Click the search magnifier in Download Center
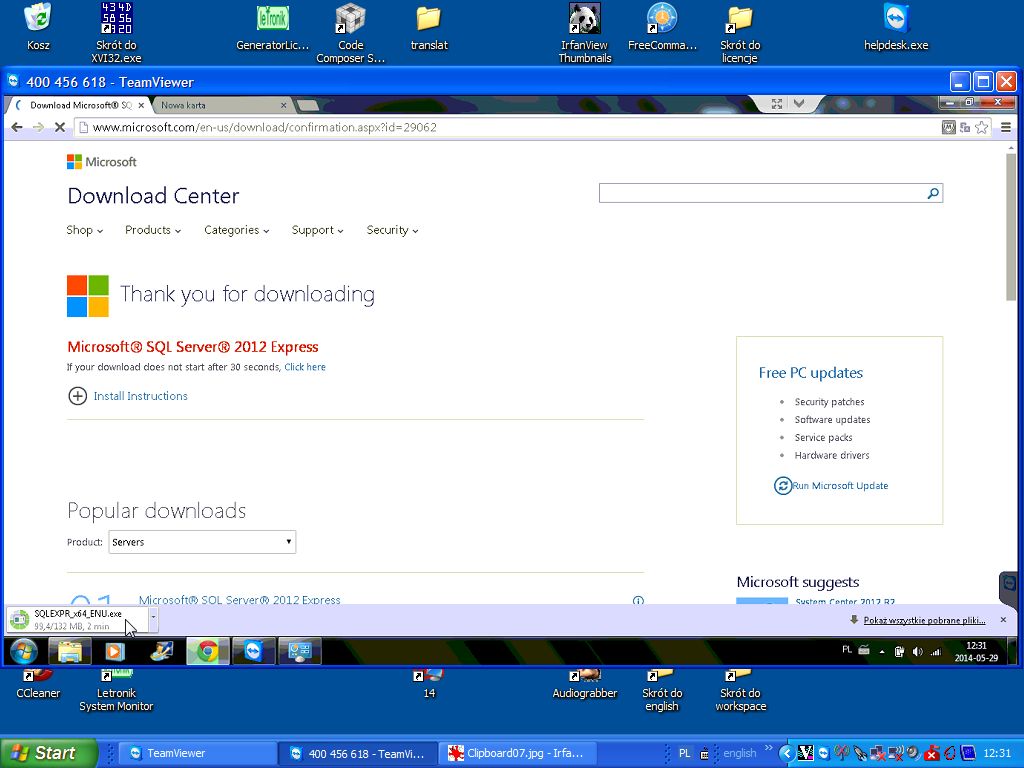 coord(932,194)
